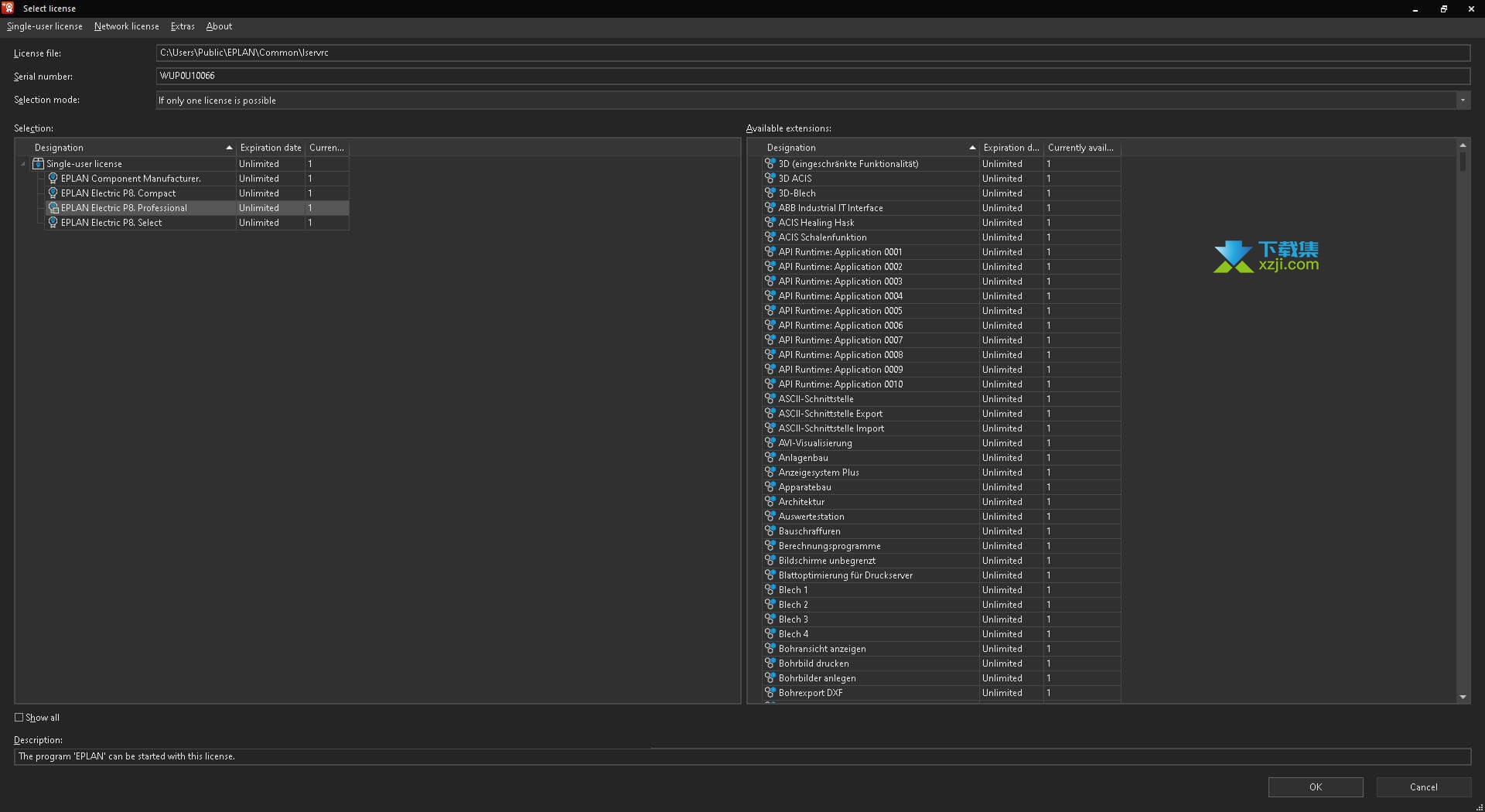
Task: Click the AVI-Visualisierung extension icon
Action: pyautogui.click(x=770, y=443)
